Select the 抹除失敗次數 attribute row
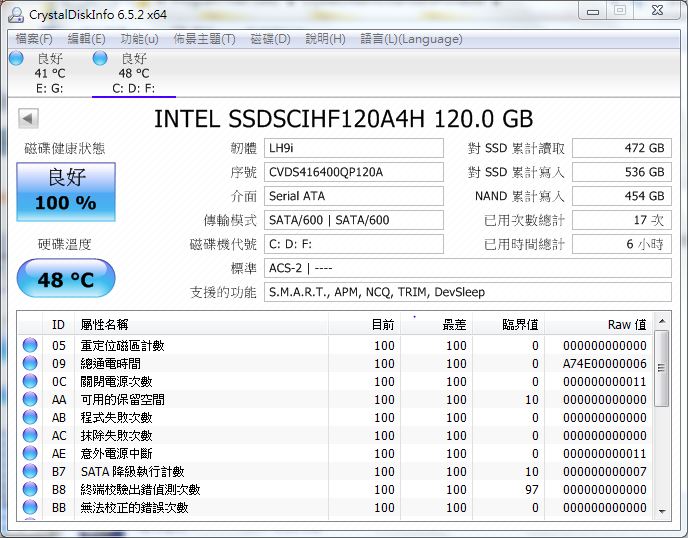The width and height of the screenshot is (688, 538). [335, 435]
